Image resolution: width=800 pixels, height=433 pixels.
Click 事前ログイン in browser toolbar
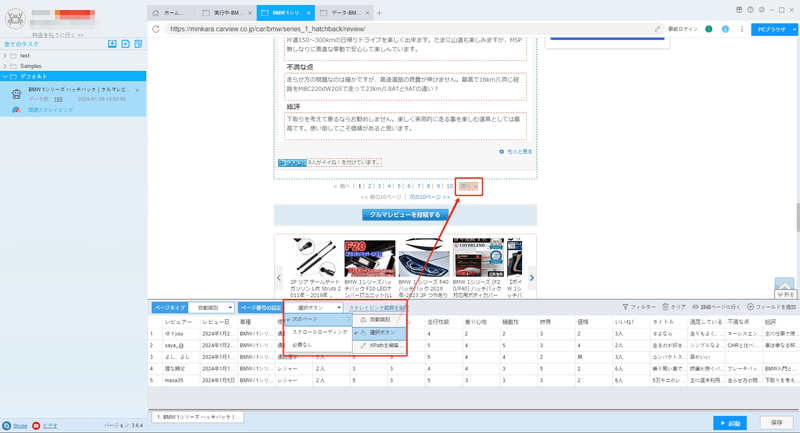tap(683, 29)
